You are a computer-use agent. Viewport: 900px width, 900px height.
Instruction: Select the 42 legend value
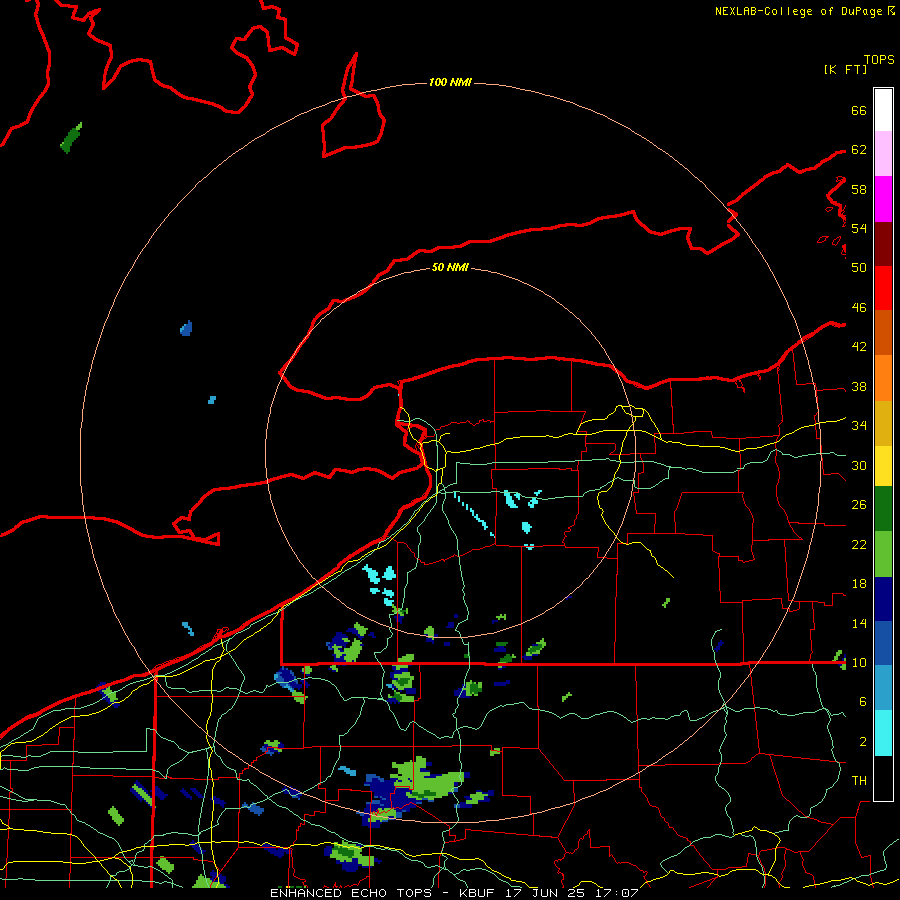(859, 347)
